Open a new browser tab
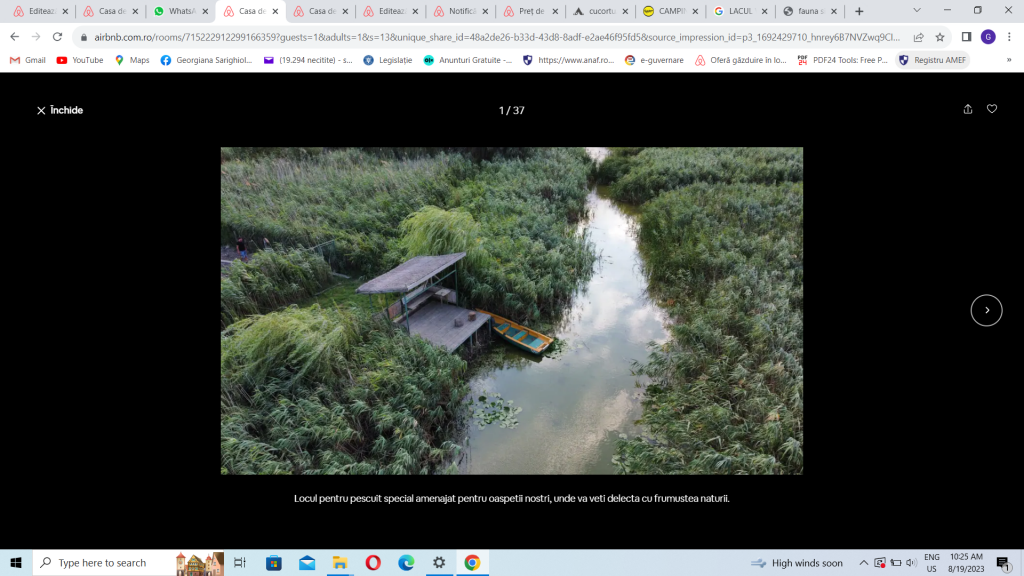This screenshot has height=576, width=1024. click(859, 11)
